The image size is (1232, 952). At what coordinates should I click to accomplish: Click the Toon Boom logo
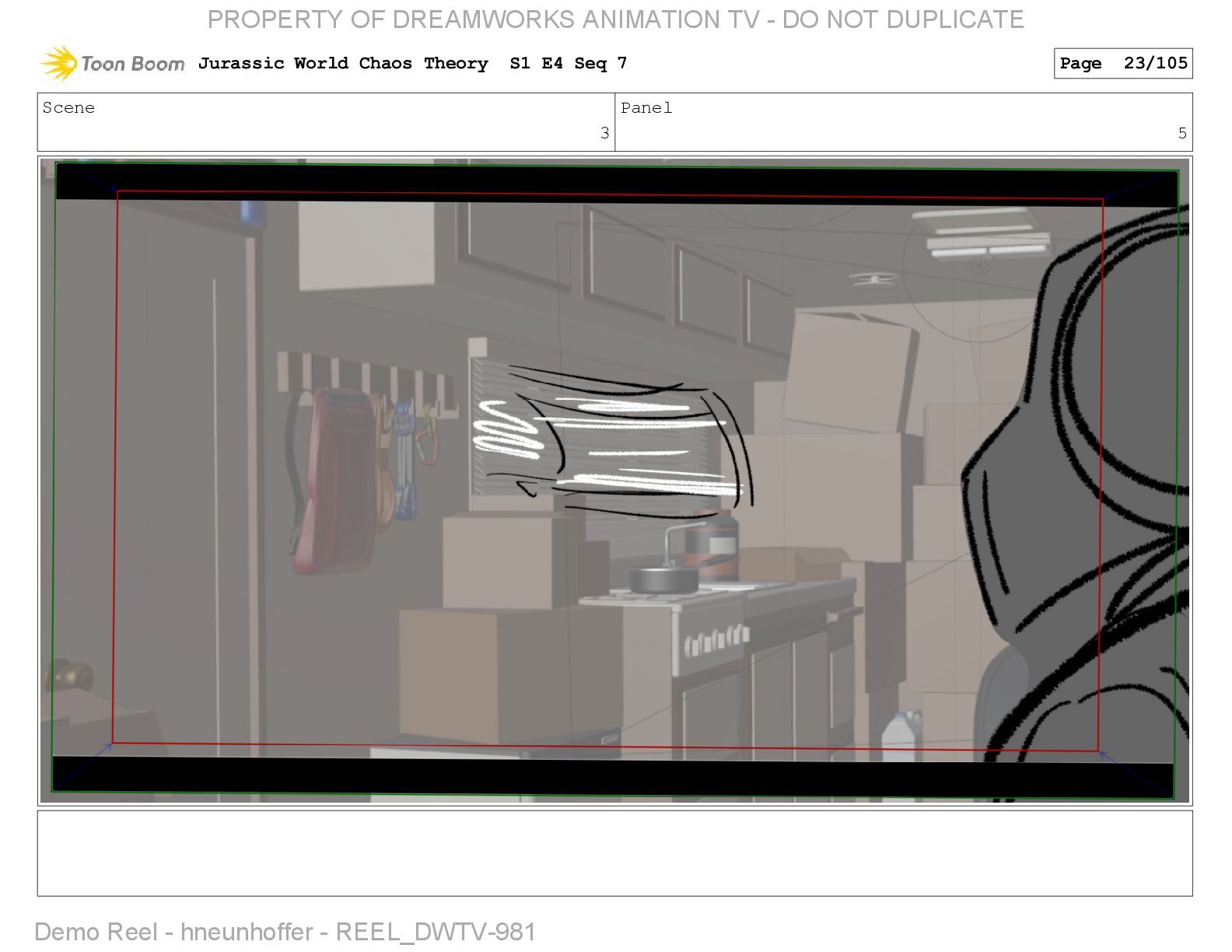[113, 63]
